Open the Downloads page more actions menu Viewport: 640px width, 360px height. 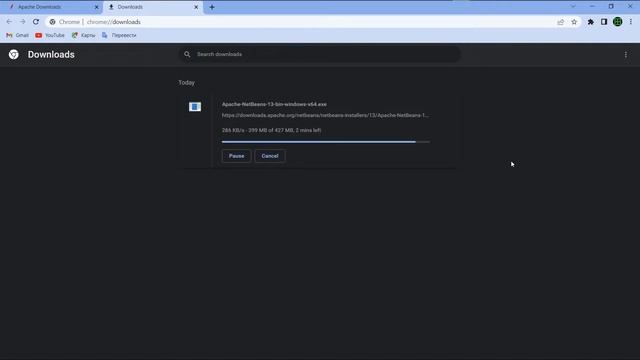[x=625, y=55]
